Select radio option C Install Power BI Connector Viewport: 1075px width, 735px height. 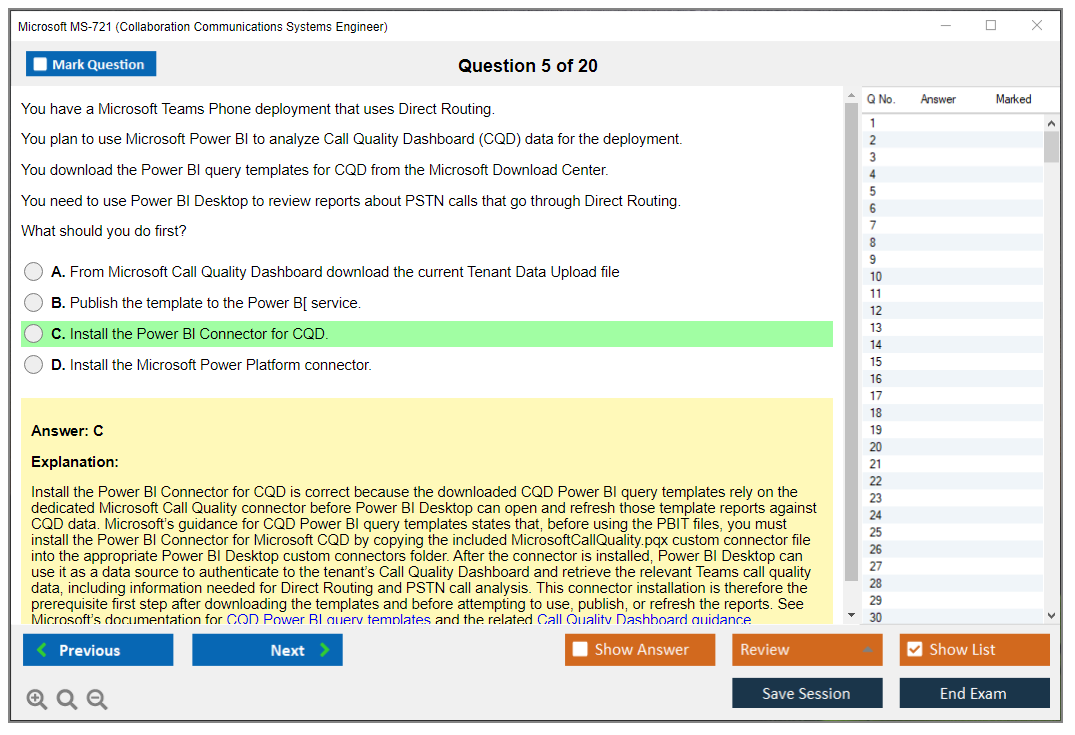34,334
